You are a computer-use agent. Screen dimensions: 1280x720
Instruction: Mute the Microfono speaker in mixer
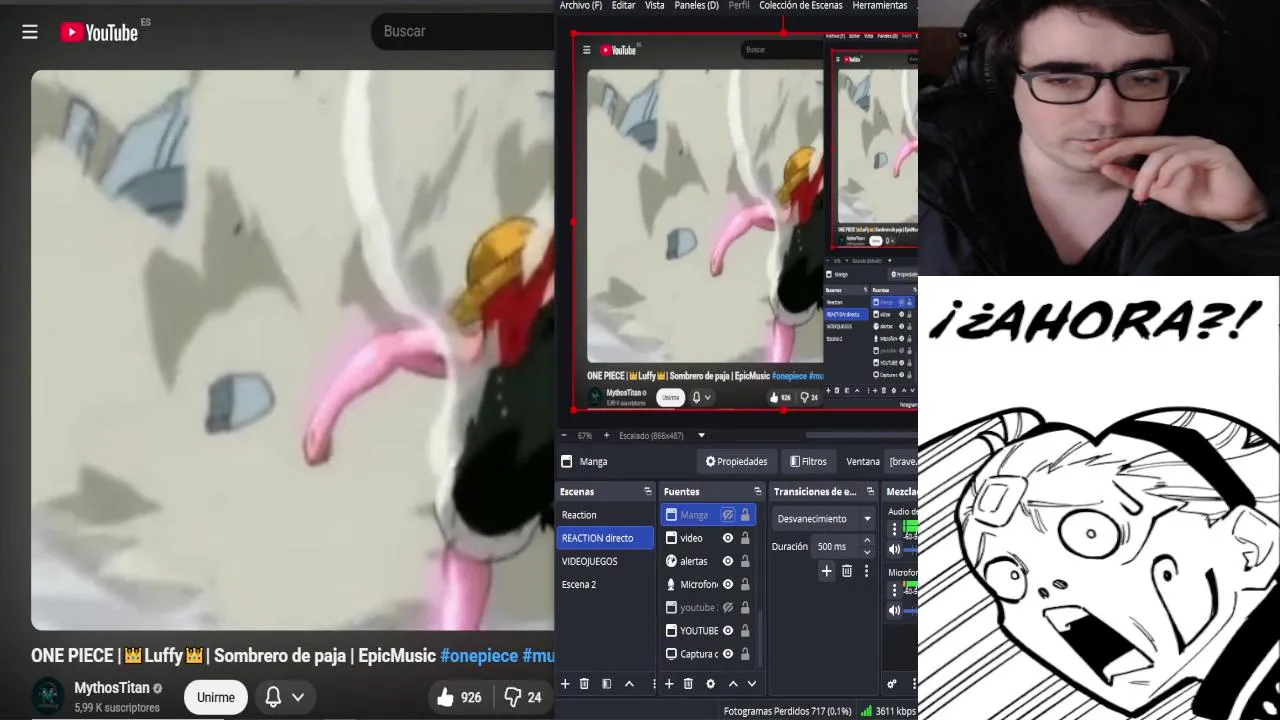pyautogui.click(x=894, y=610)
